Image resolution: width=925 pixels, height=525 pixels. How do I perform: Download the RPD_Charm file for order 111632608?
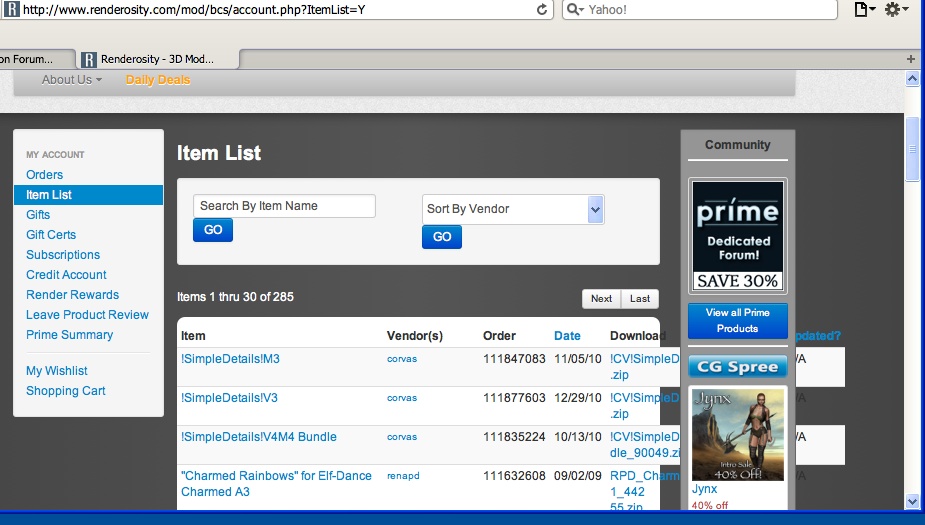644,491
